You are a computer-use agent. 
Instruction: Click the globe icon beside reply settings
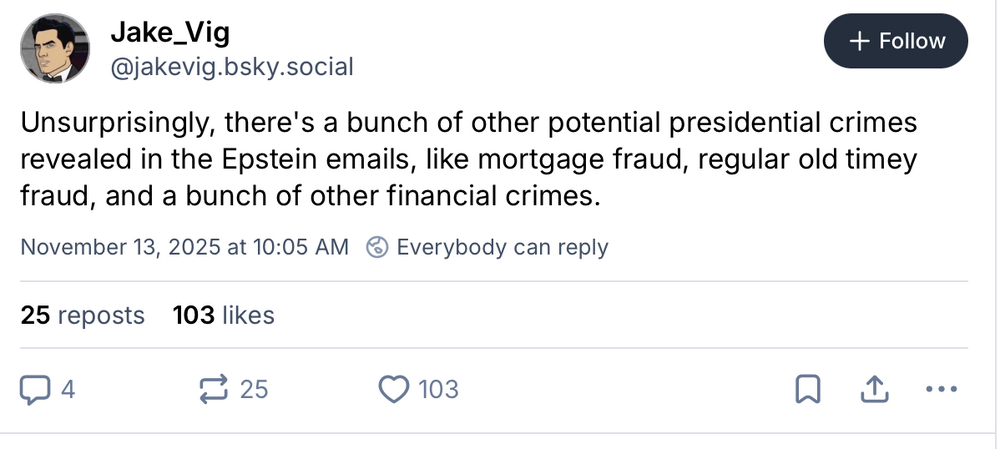pos(378,247)
